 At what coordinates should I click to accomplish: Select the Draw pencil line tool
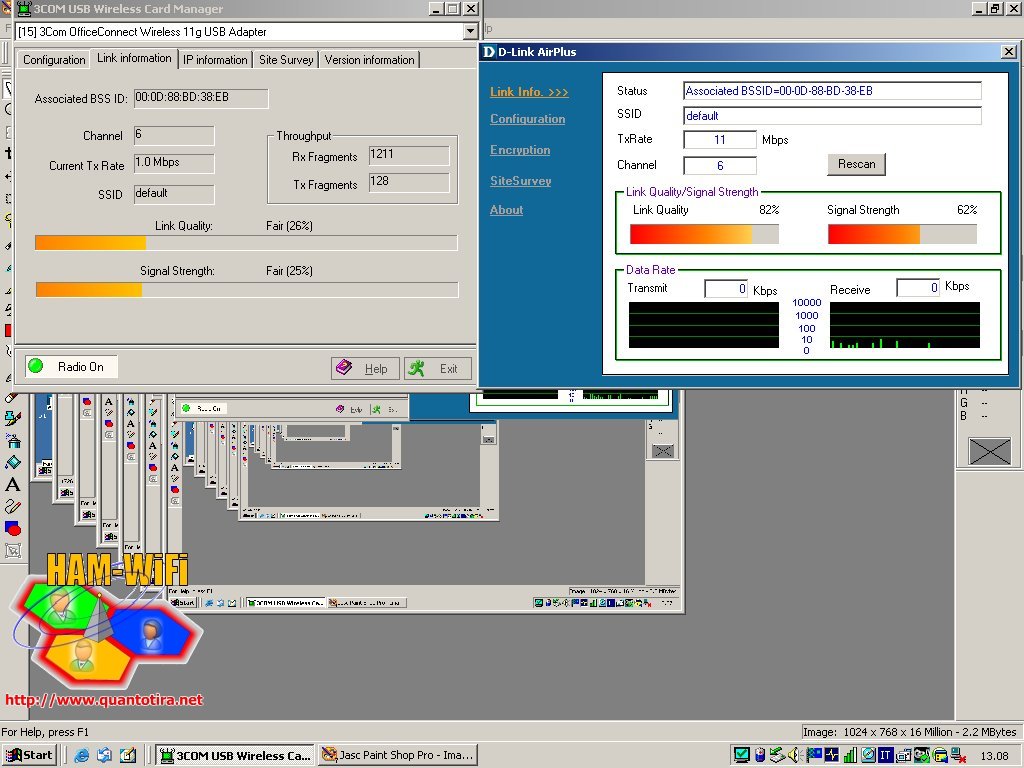click(12, 506)
